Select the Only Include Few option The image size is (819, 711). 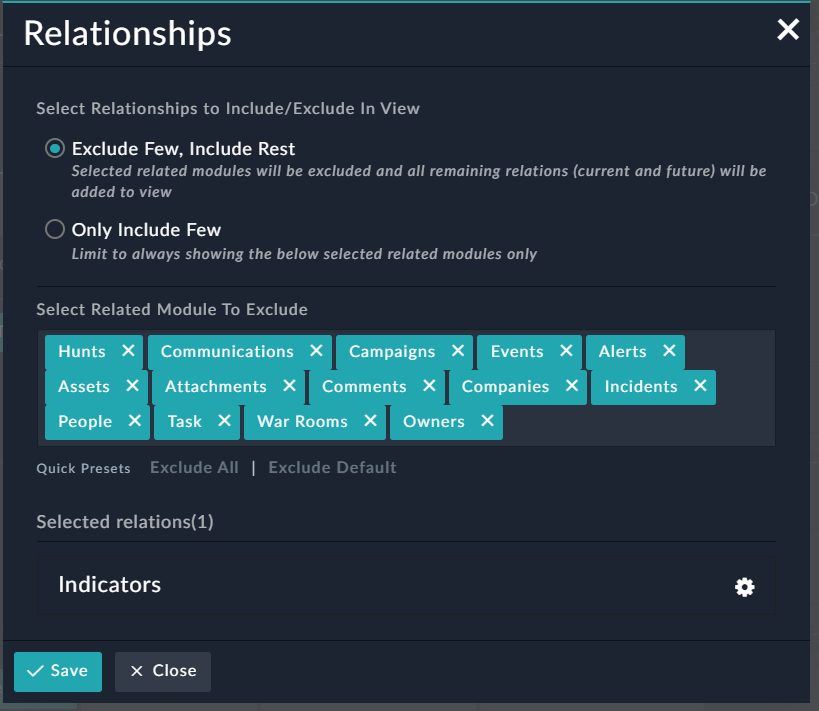tap(55, 228)
